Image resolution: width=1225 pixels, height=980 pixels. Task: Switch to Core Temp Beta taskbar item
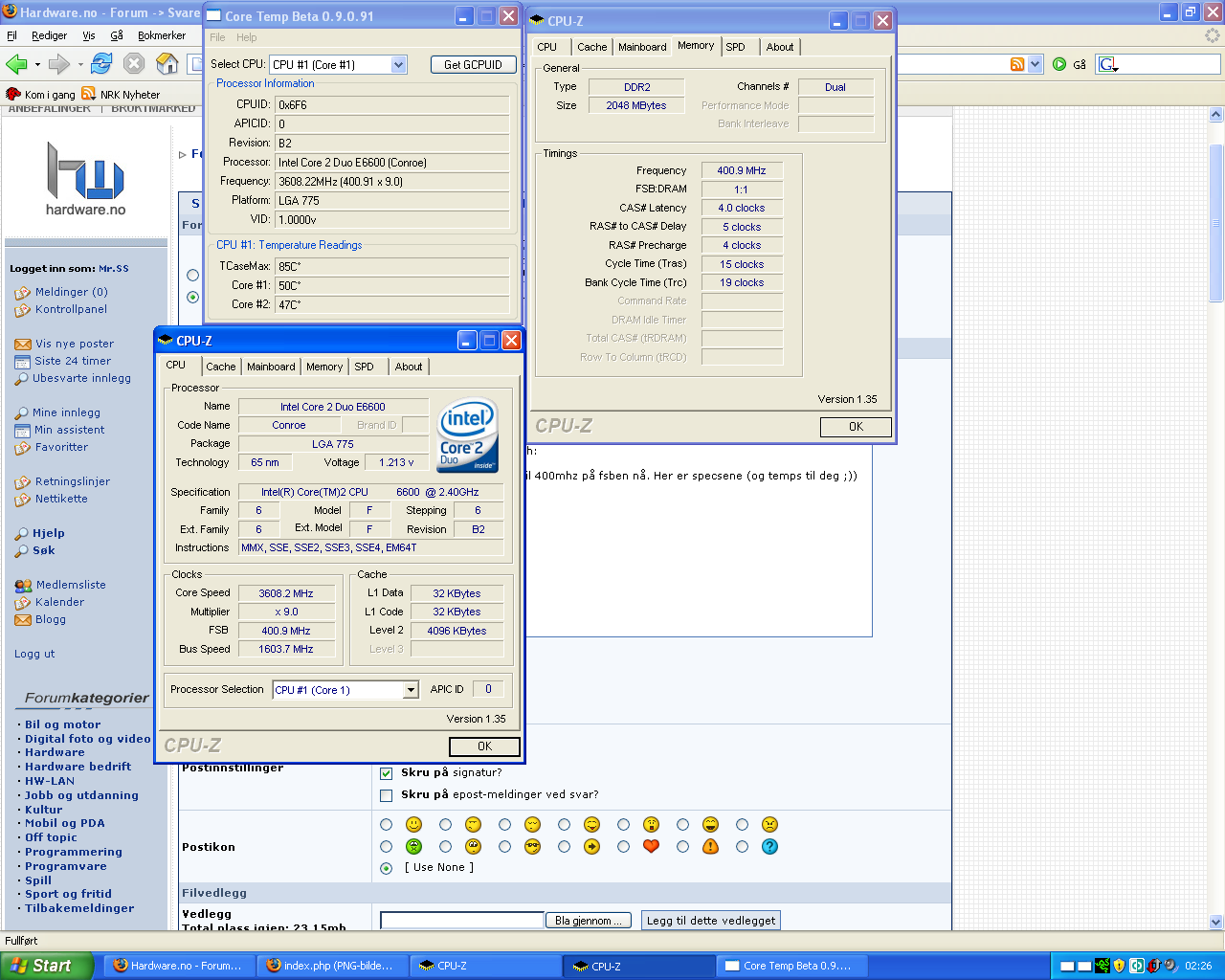(x=792, y=966)
